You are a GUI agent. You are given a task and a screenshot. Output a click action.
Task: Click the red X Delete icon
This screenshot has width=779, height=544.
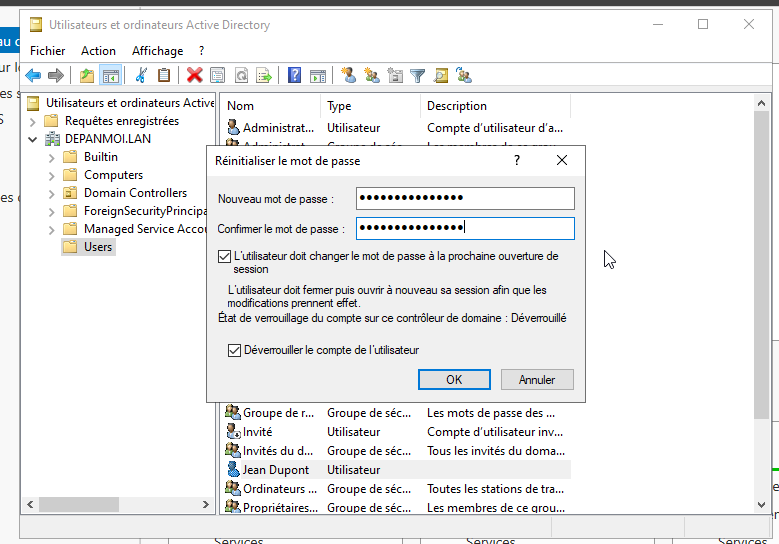click(194, 76)
